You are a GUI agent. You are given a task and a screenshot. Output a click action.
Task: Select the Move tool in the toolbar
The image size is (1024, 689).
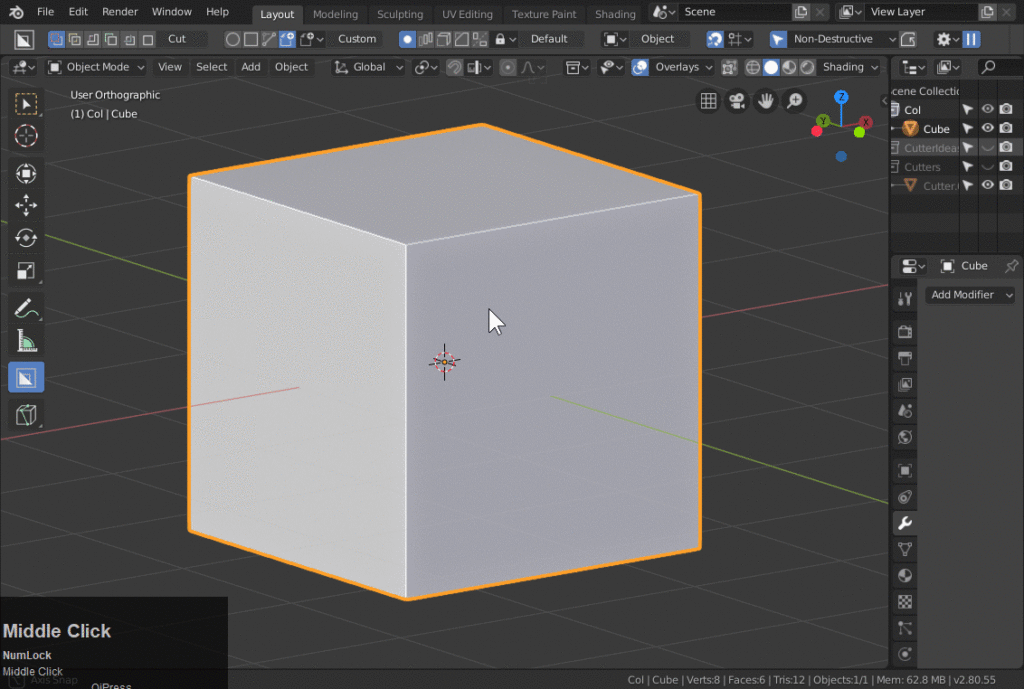[x=26, y=205]
